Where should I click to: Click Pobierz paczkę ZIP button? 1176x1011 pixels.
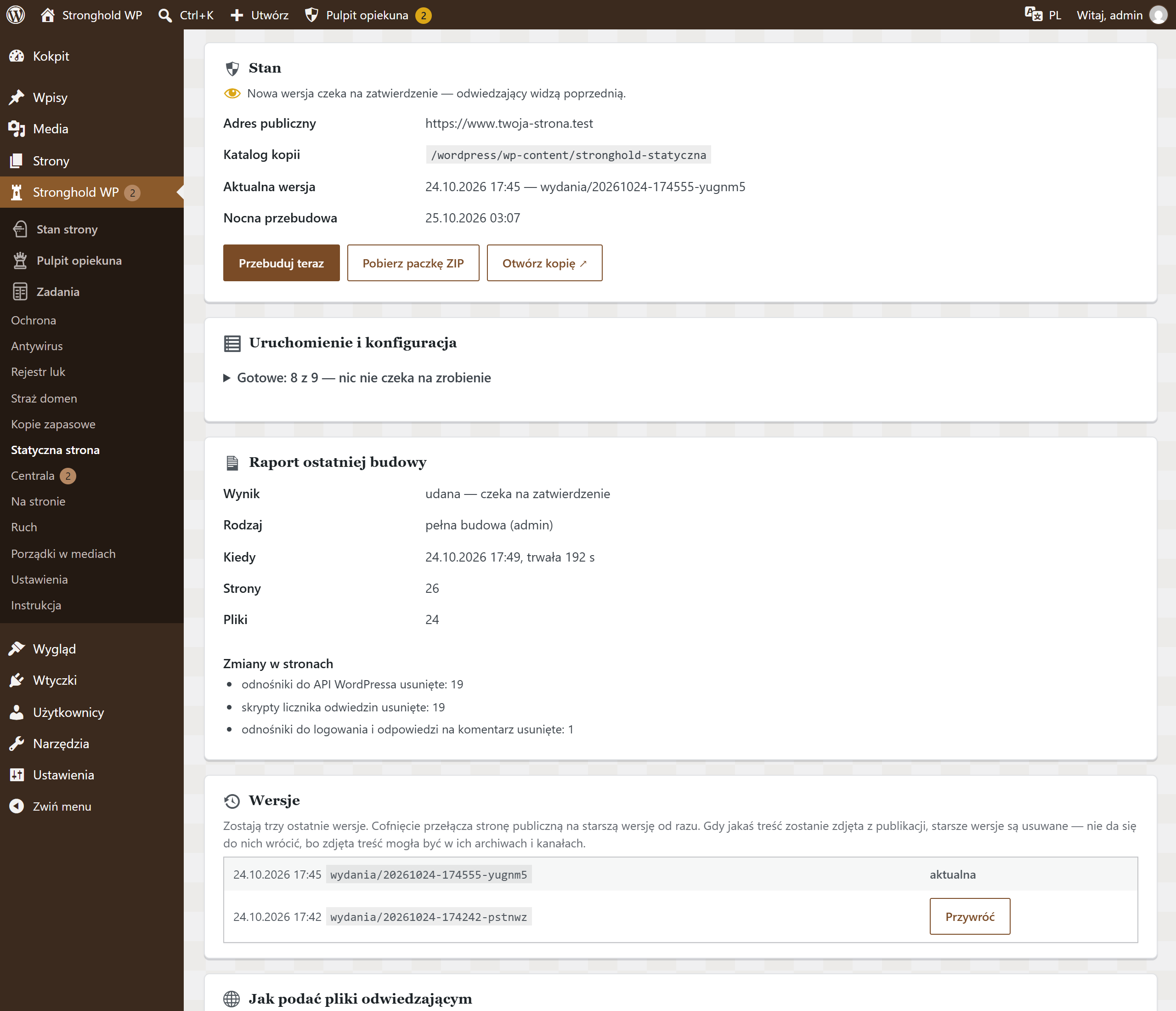(x=413, y=263)
